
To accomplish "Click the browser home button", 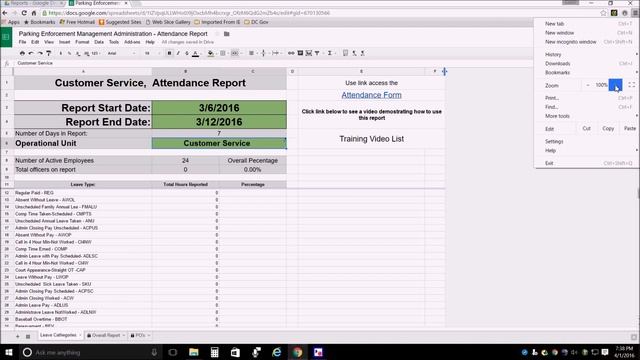I will 34,13.
